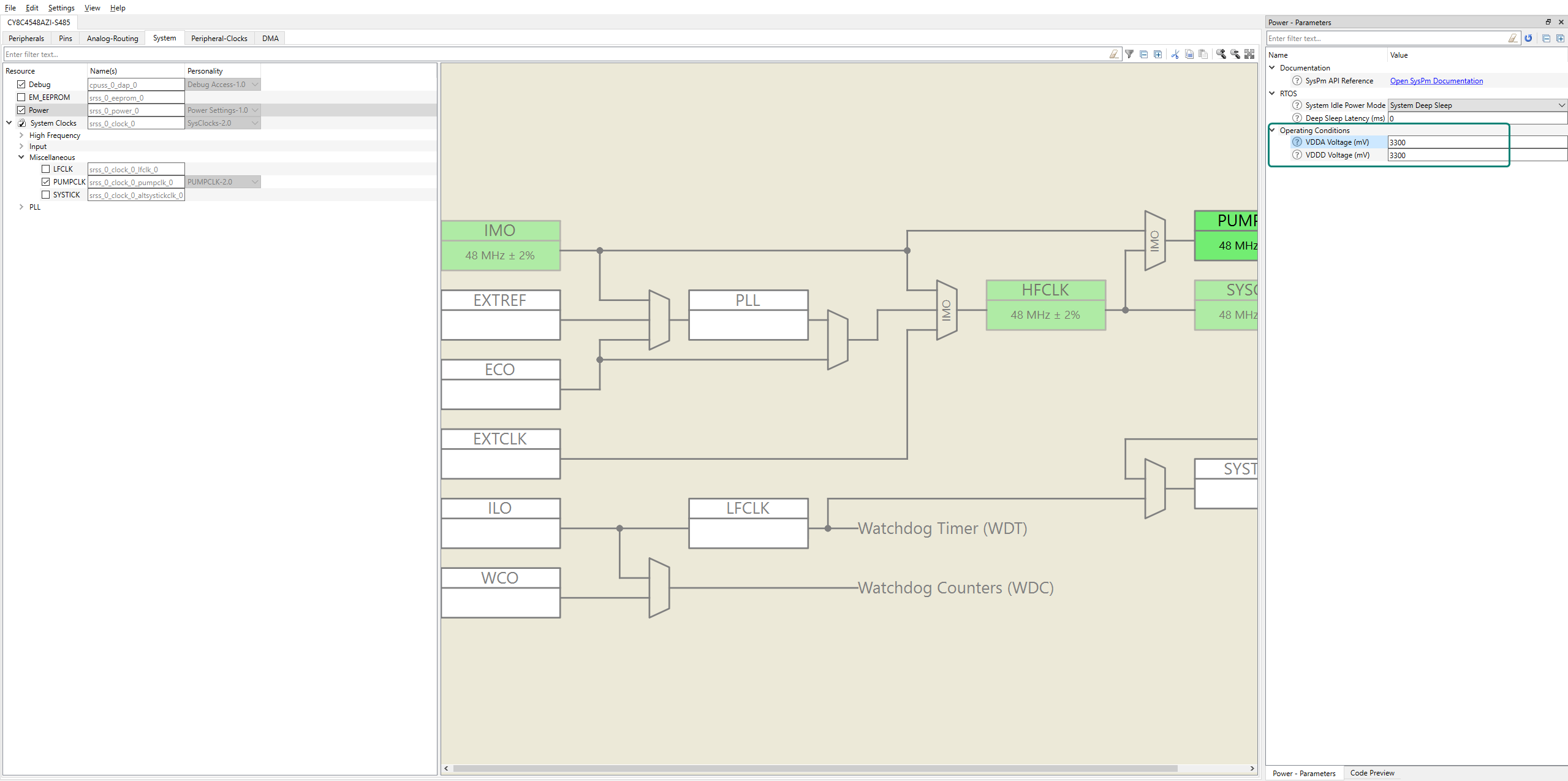This screenshot has width=1568, height=781.
Task: Show help for System Idle Power Mode
Action: point(1297,105)
